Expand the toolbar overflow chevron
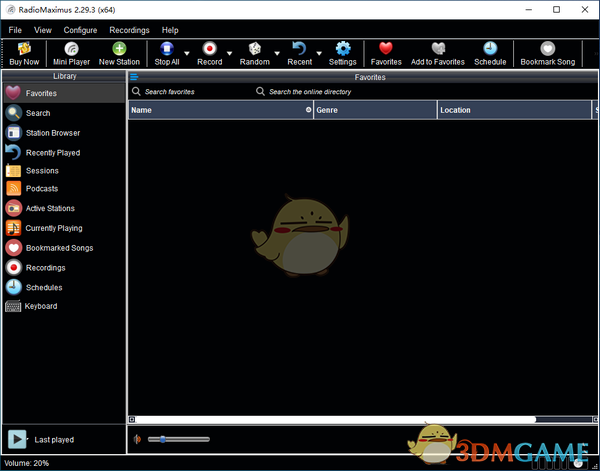Image resolution: width=600 pixels, height=471 pixels. tap(595, 54)
